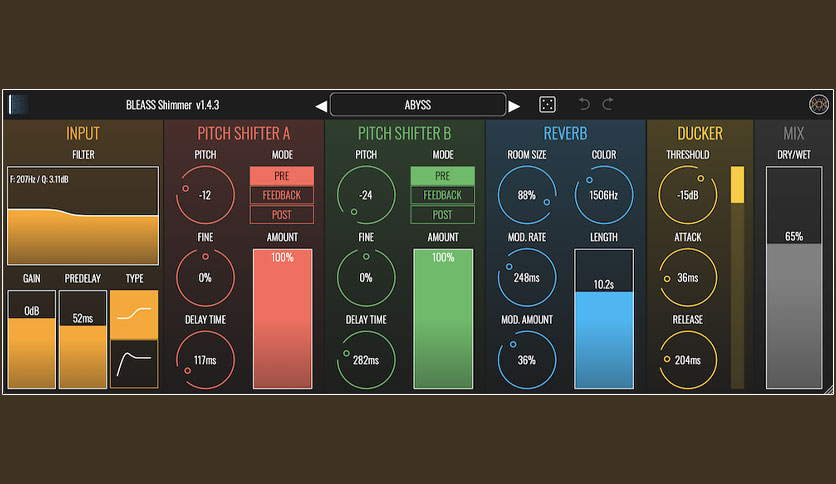Click the ducker release knob at 204ms
This screenshot has height=484, width=836.
pyautogui.click(x=688, y=360)
